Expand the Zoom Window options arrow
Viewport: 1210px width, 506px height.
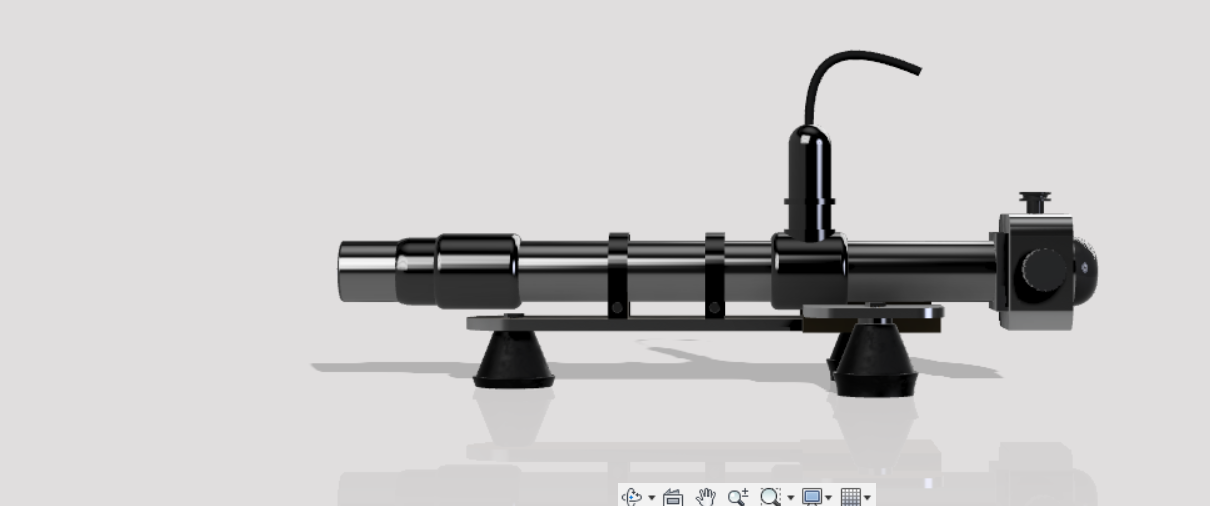coord(790,498)
